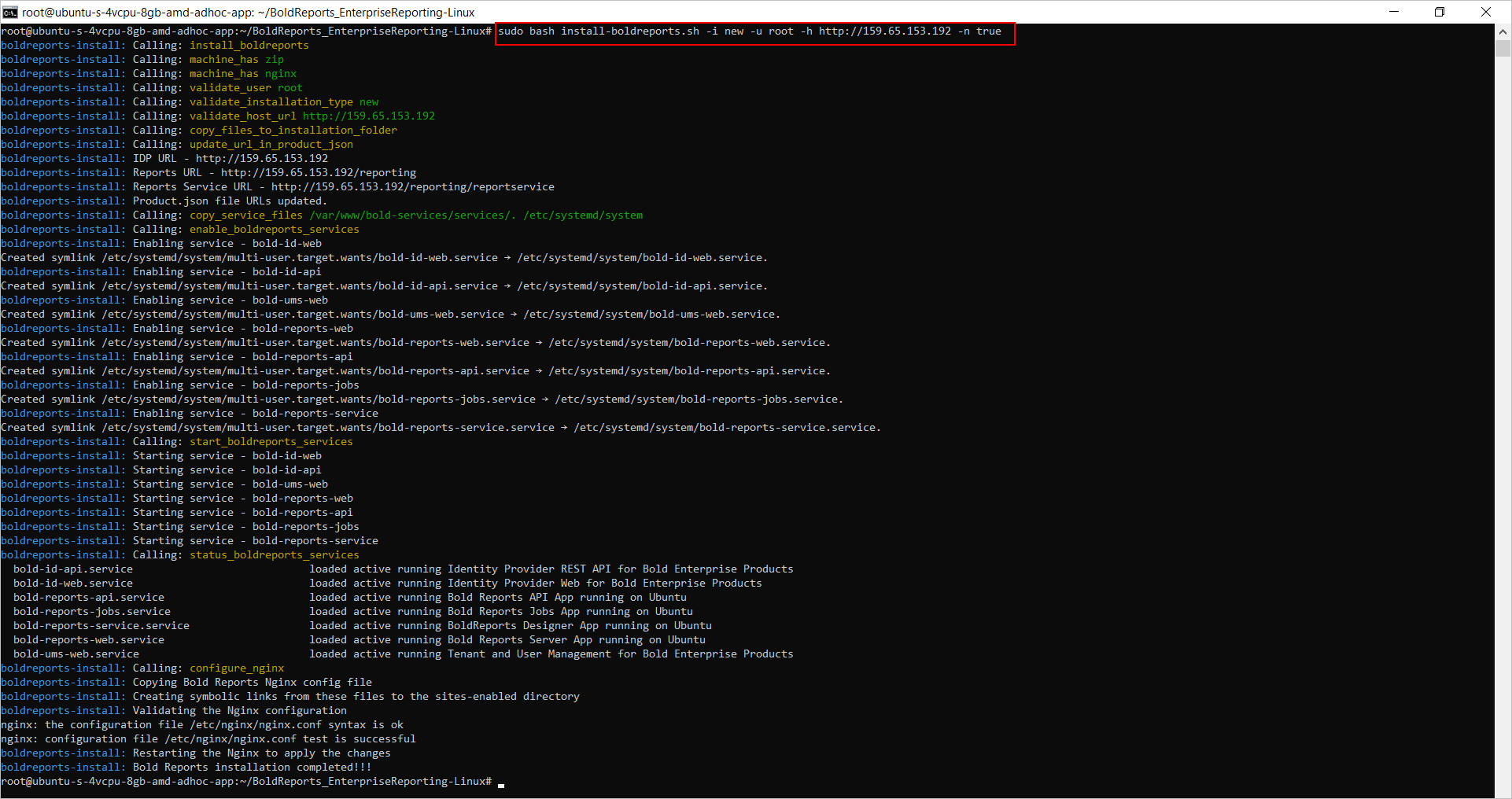Click 'bold-reports-service.service' status row
Screen dimensions: 1512x799
point(363,626)
